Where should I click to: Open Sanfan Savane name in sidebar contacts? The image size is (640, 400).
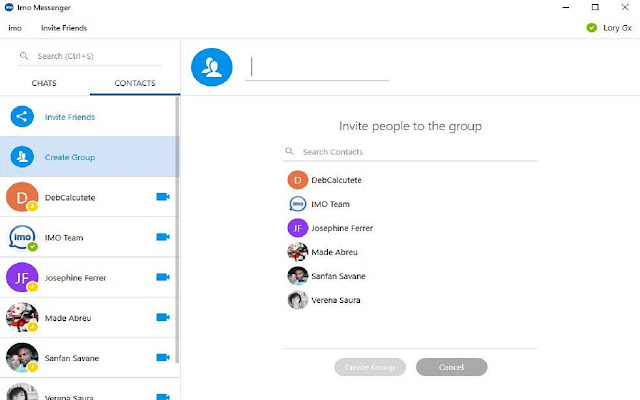pos(71,358)
